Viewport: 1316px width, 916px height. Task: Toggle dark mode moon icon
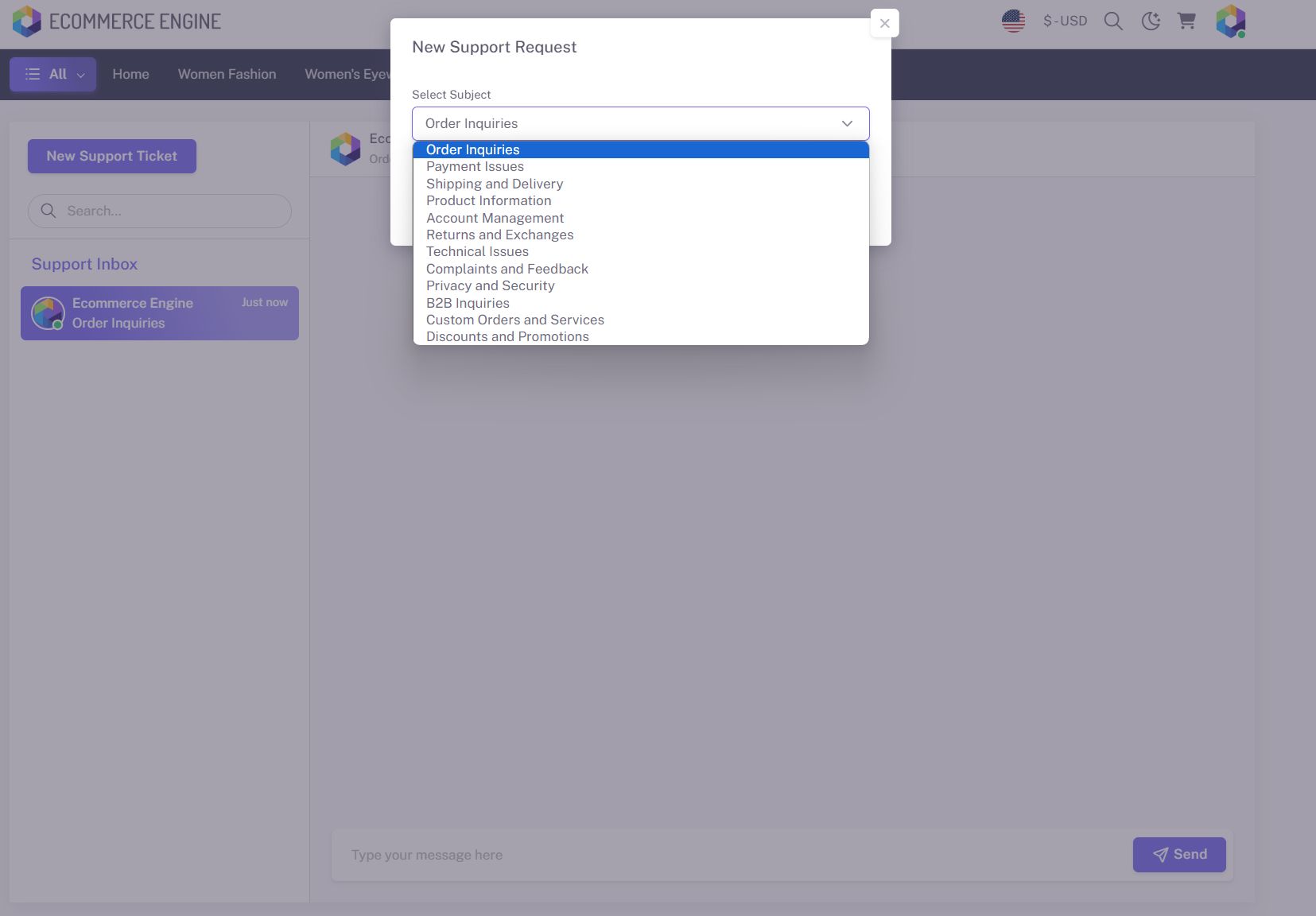[1151, 21]
